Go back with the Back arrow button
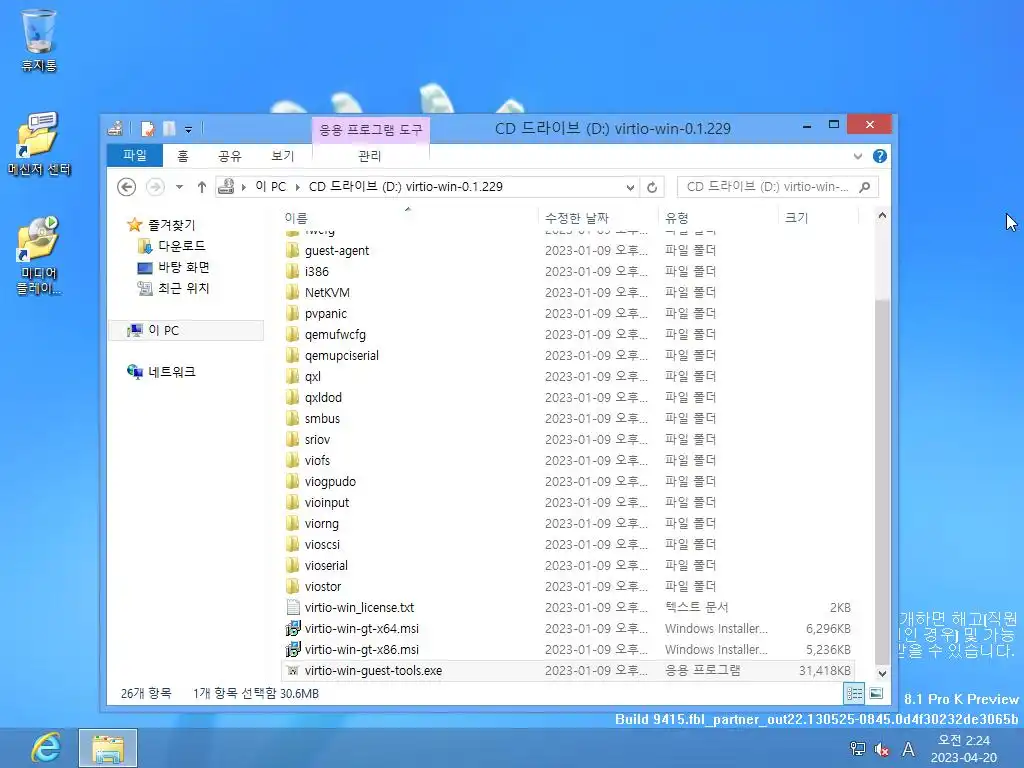1024x768 pixels. coord(127,187)
